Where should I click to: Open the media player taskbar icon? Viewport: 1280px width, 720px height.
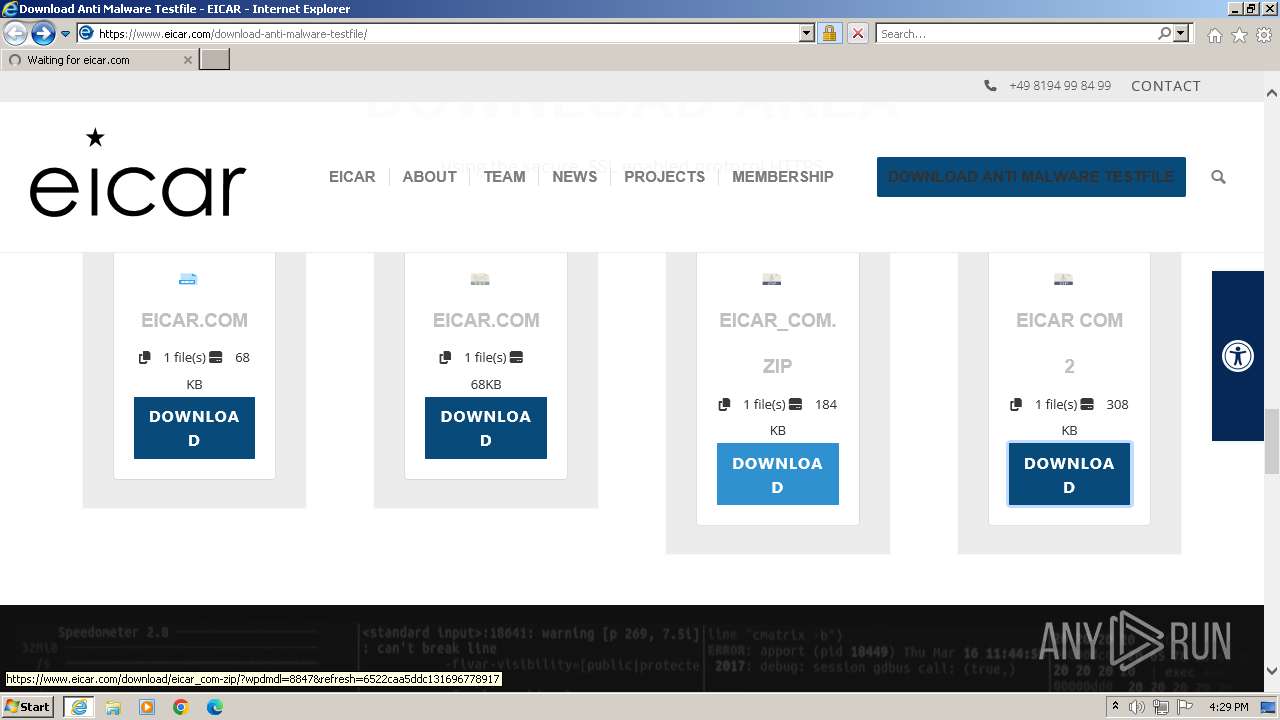click(x=147, y=707)
